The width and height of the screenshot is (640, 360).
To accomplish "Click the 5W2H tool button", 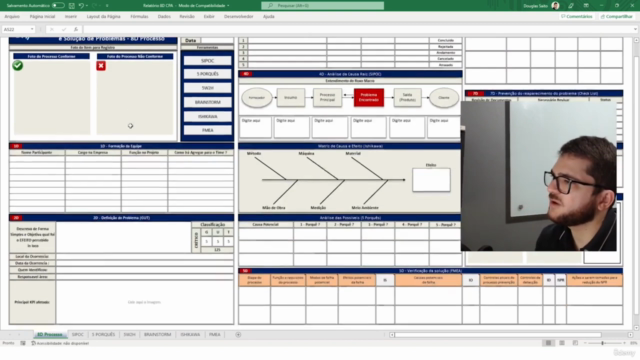I will click(x=207, y=88).
